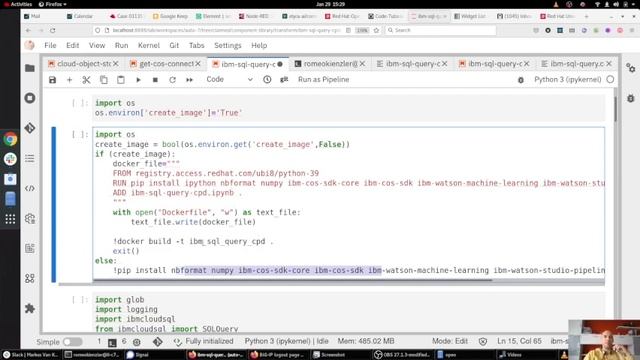Click horizontal scrollbar of the code cell
This screenshot has height=360, width=640.
[292, 280]
